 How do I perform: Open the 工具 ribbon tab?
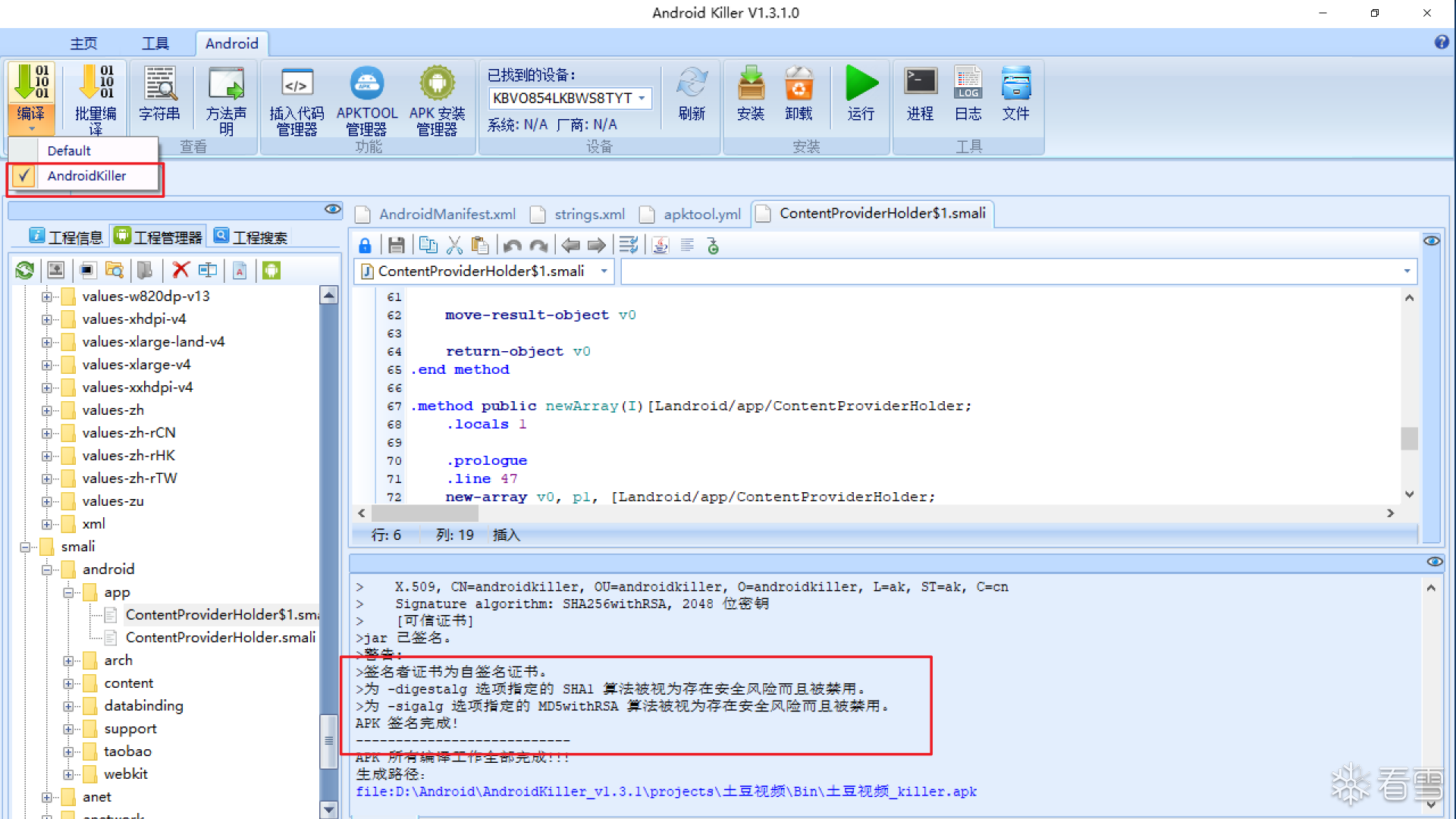tap(155, 43)
